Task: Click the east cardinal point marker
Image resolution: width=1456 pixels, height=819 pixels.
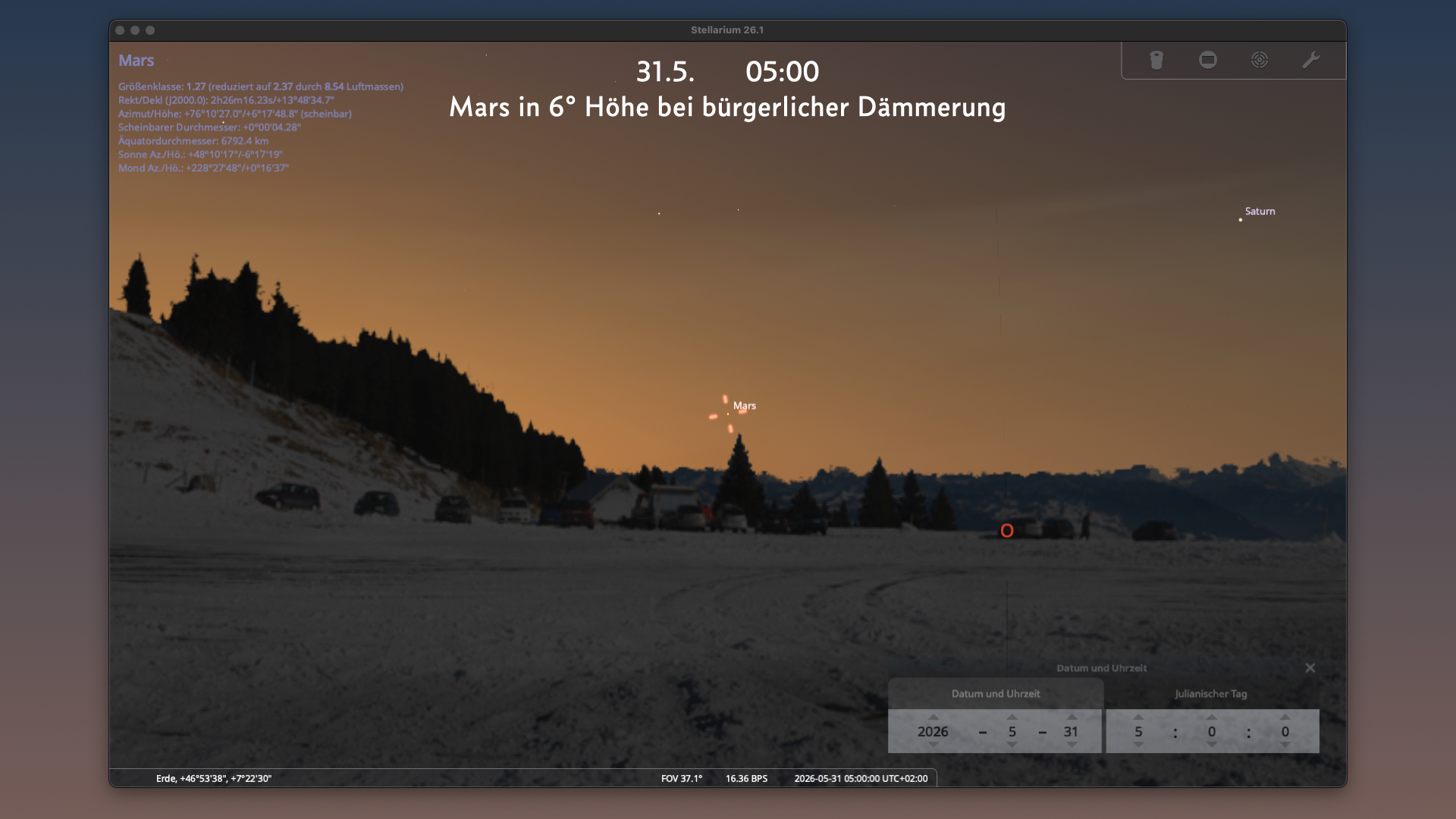Action: coord(1007,531)
